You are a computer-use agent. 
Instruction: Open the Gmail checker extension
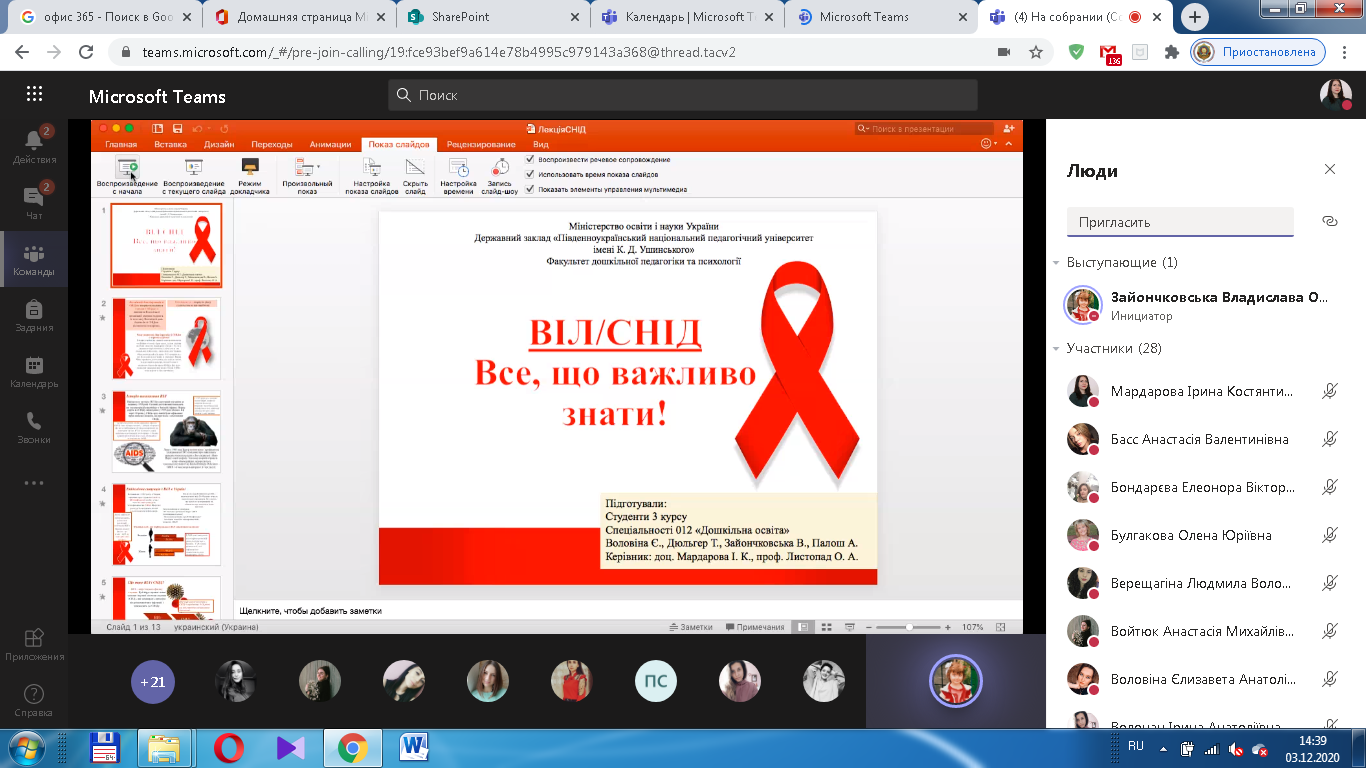coord(1109,53)
